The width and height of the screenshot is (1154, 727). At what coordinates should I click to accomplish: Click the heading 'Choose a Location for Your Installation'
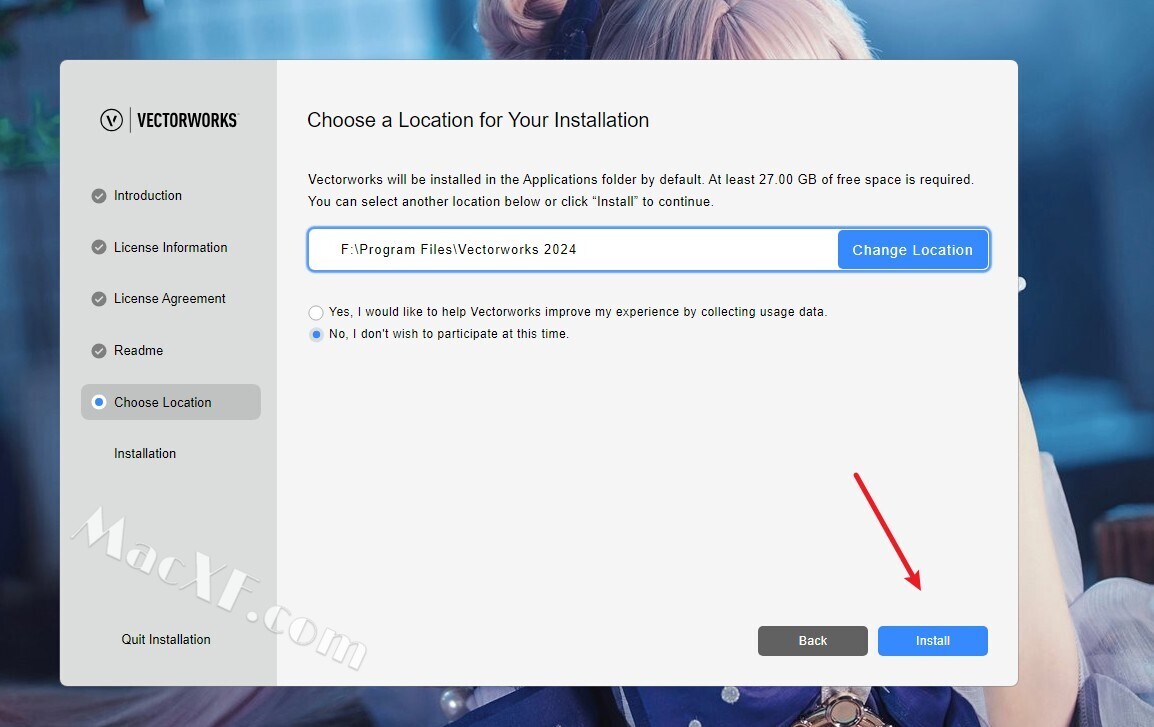click(478, 120)
